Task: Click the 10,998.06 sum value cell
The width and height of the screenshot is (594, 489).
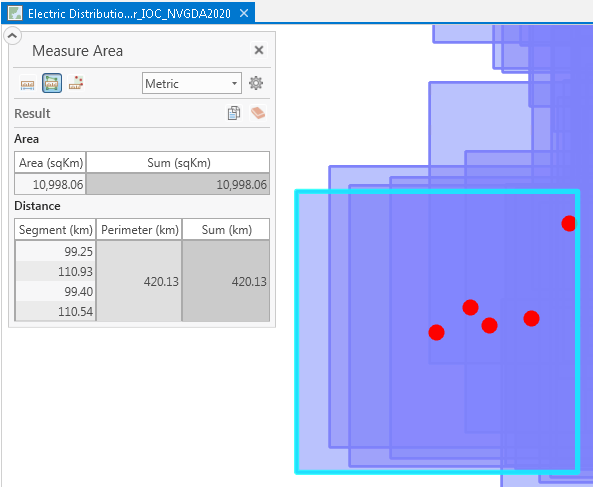Action: click(178, 184)
